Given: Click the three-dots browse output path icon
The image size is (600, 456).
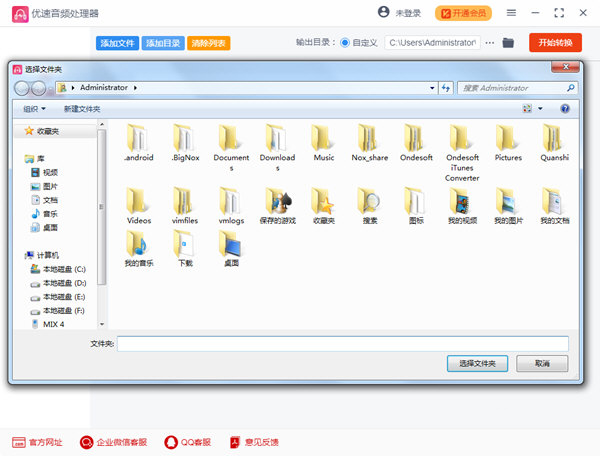Looking at the screenshot, I should tap(490, 43).
